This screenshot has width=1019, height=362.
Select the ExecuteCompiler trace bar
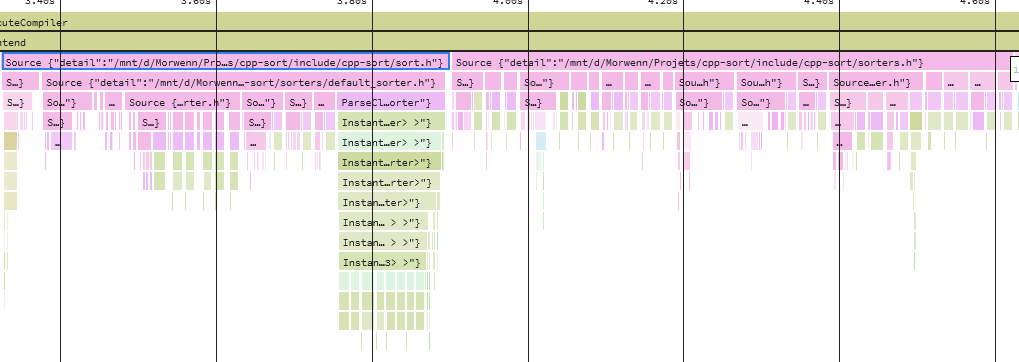510,22
